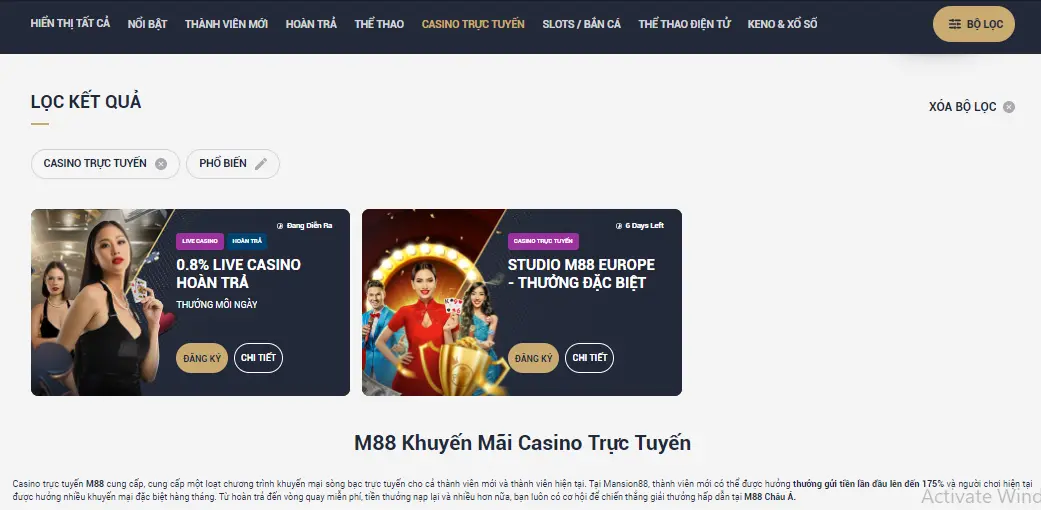Open CHI TIẾT for 0.8% Live Casino promo
1041x510 pixels.
click(258, 358)
